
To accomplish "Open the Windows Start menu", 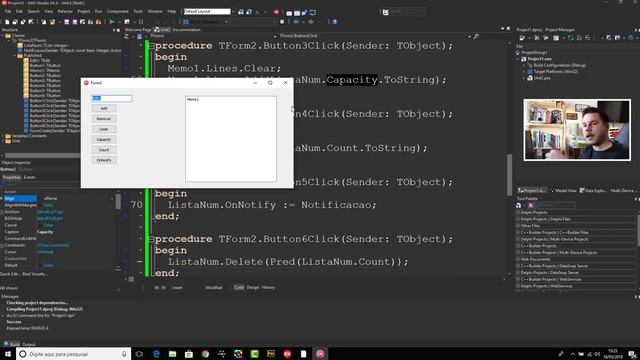I will [x=8, y=354].
